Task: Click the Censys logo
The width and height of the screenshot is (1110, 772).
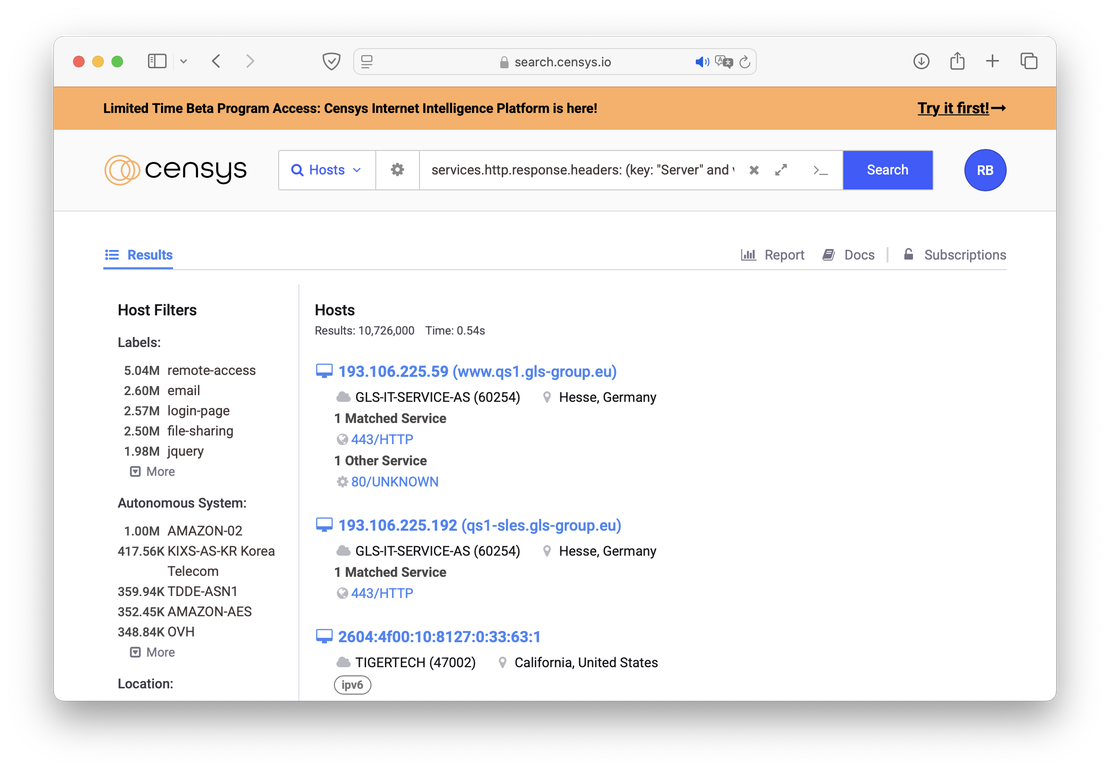Action: tap(175, 170)
